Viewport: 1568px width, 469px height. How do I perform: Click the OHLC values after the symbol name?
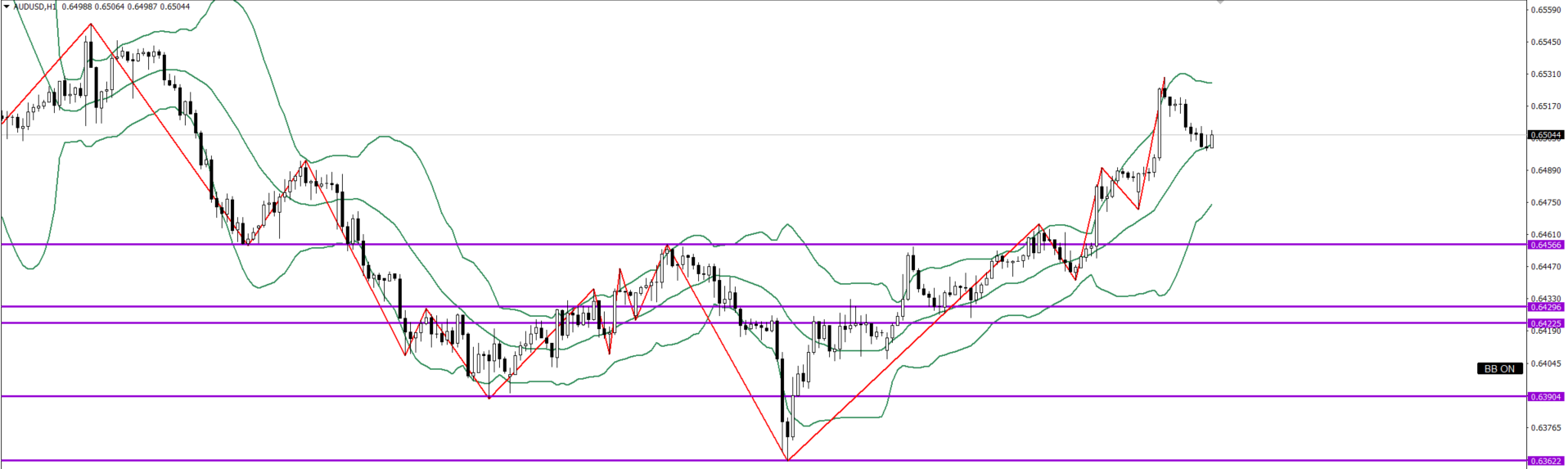coord(125,7)
